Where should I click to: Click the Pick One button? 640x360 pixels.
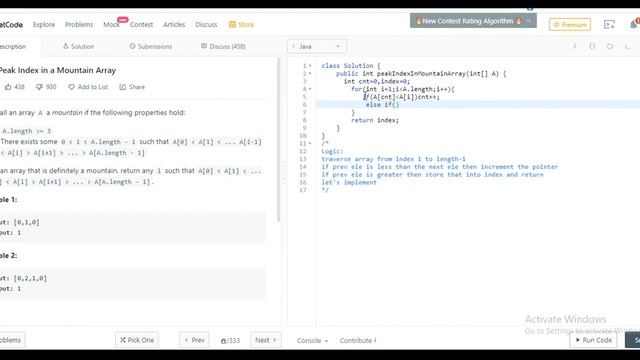pos(137,340)
